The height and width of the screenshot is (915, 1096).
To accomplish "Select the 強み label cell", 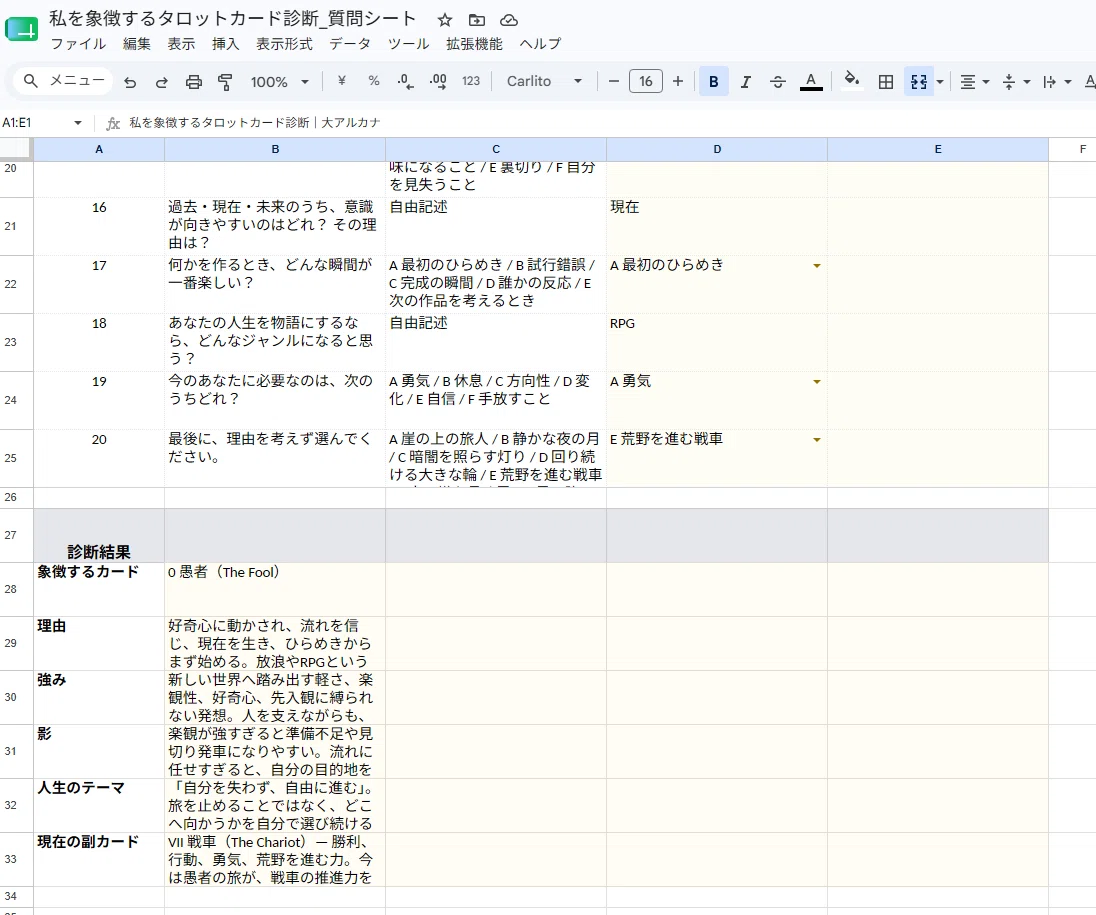I will [99, 697].
